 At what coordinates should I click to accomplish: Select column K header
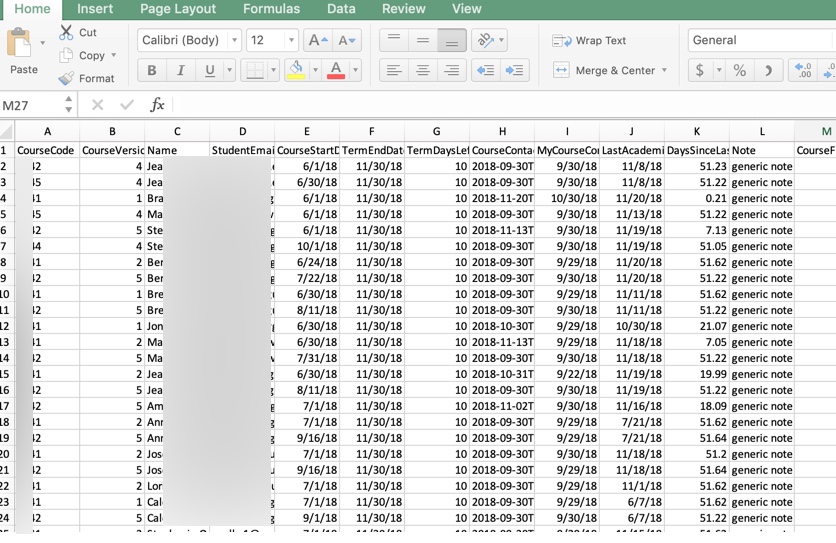[x=697, y=131]
